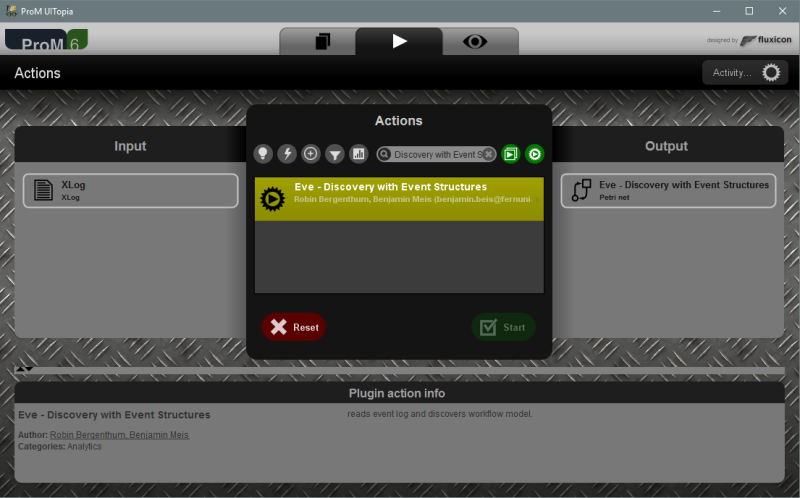800x498 pixels.
Task: Open the views tab with eye icon
Action: (475, 41)
